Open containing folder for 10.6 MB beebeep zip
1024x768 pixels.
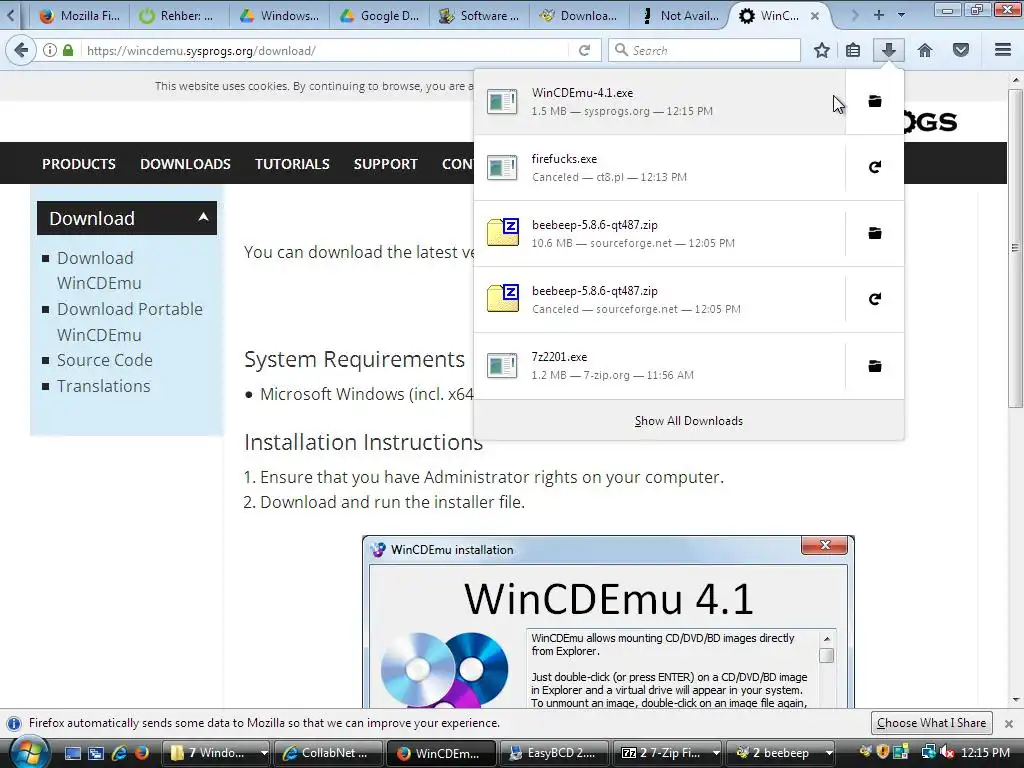[x=874, y=233]
